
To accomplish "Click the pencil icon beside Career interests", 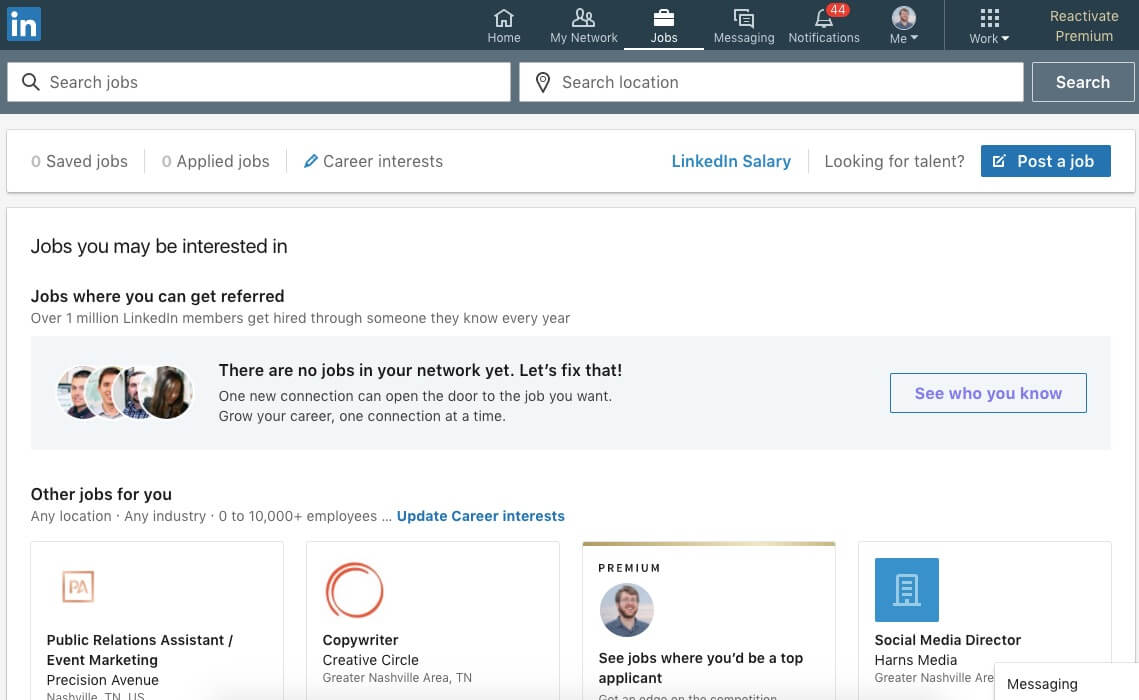I will 311,161.
